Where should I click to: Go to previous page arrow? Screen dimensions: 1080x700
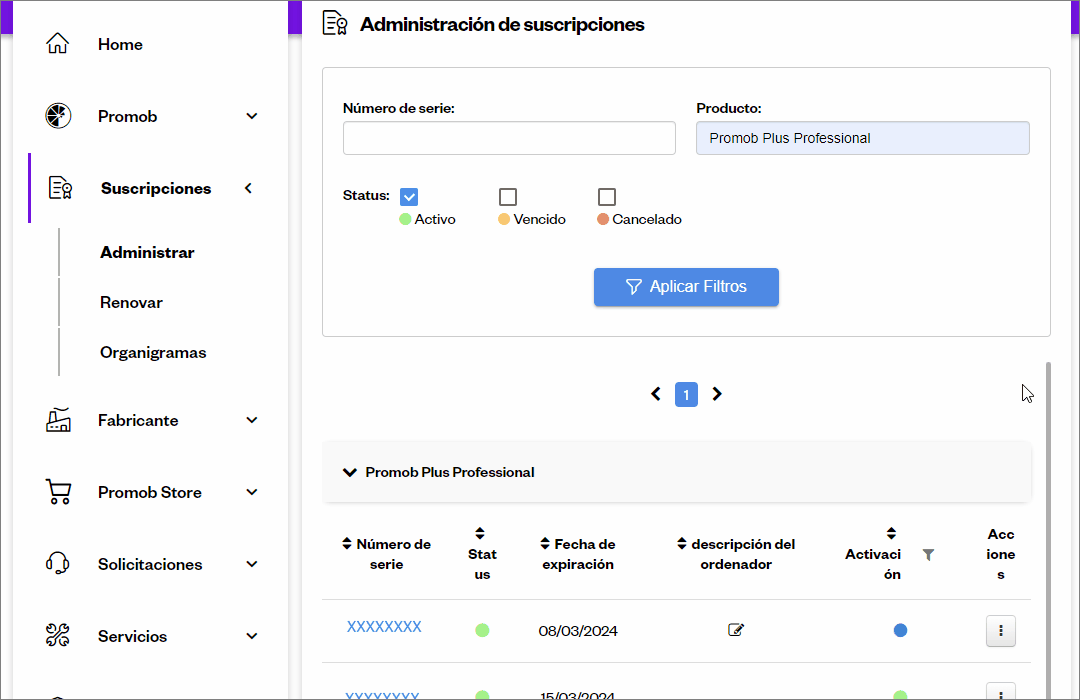pos(656,393)
